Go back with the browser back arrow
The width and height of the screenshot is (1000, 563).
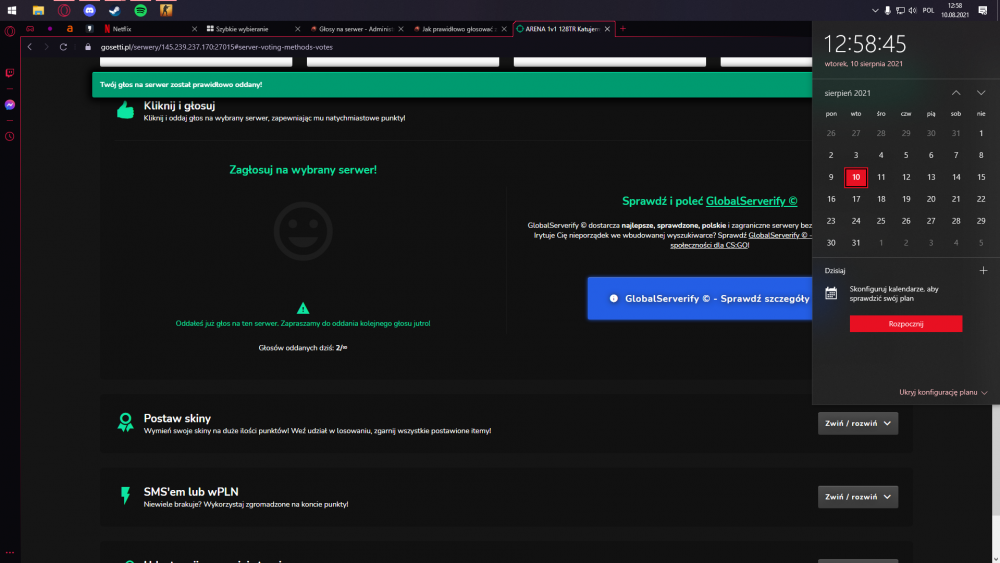29,47
